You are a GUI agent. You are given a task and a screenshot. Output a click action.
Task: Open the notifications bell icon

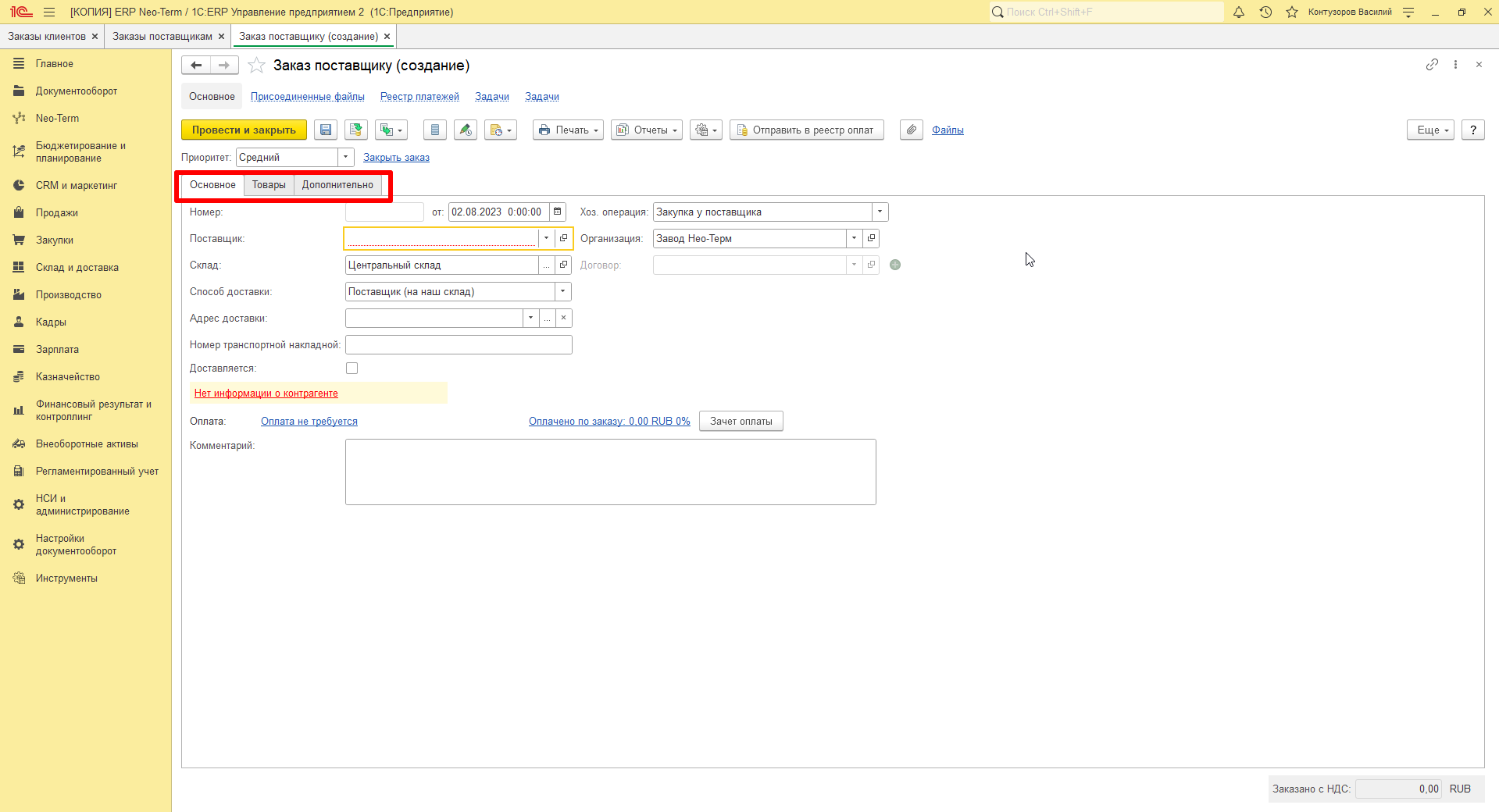point(1239,12)
